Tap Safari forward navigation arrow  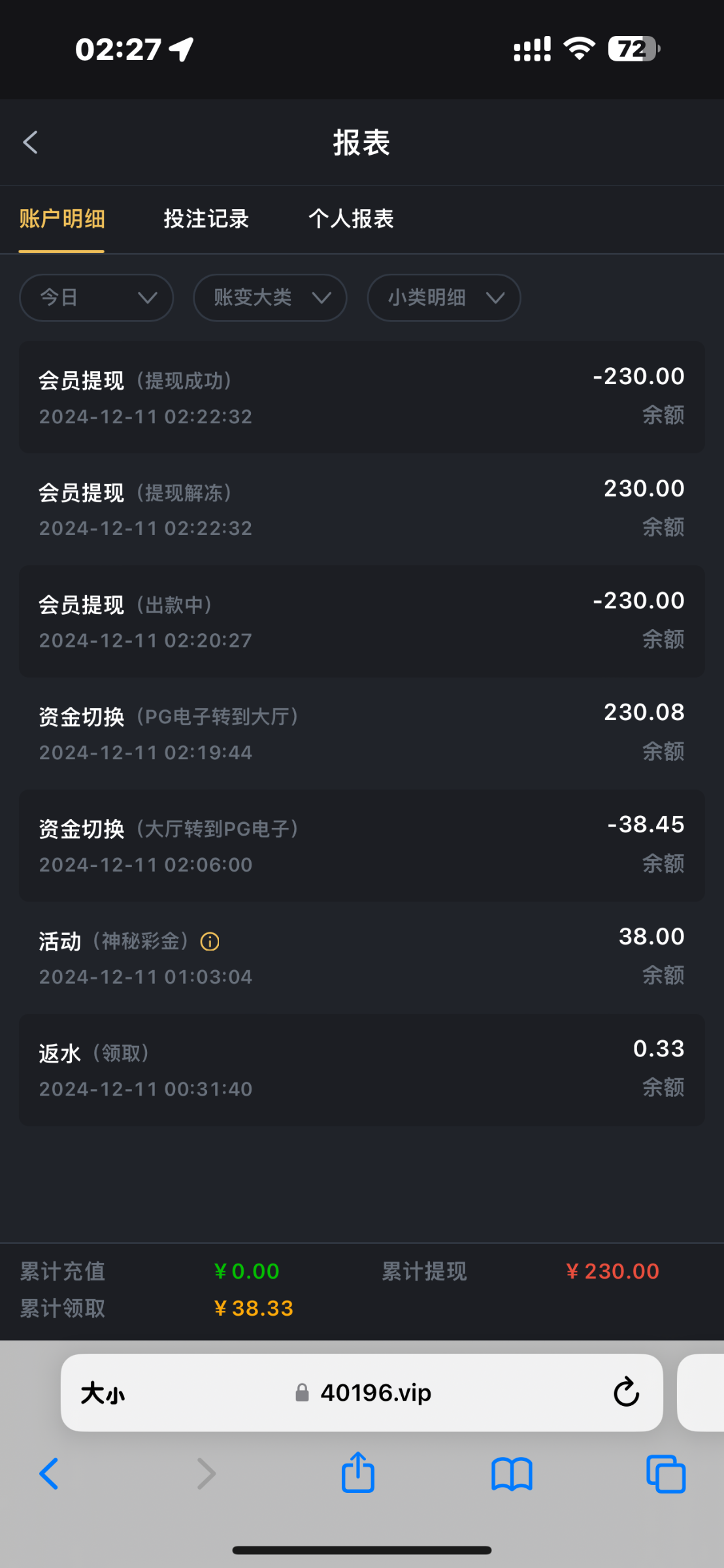tap(206, 1474)
